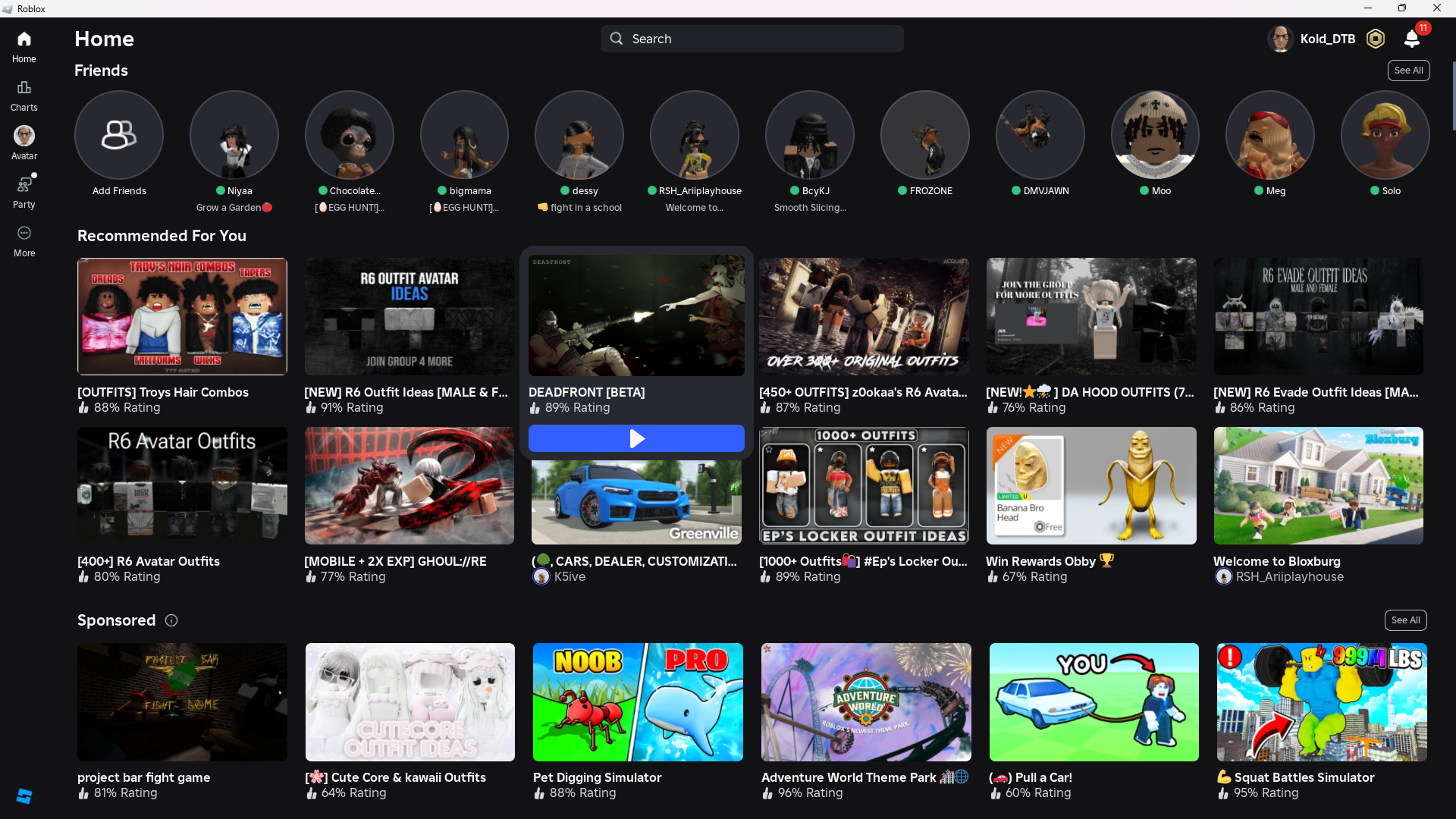Viewport: 1456px width, 819px height.
Task: Click Niyaa's Grow a Garden status
Action: [234, 208]
